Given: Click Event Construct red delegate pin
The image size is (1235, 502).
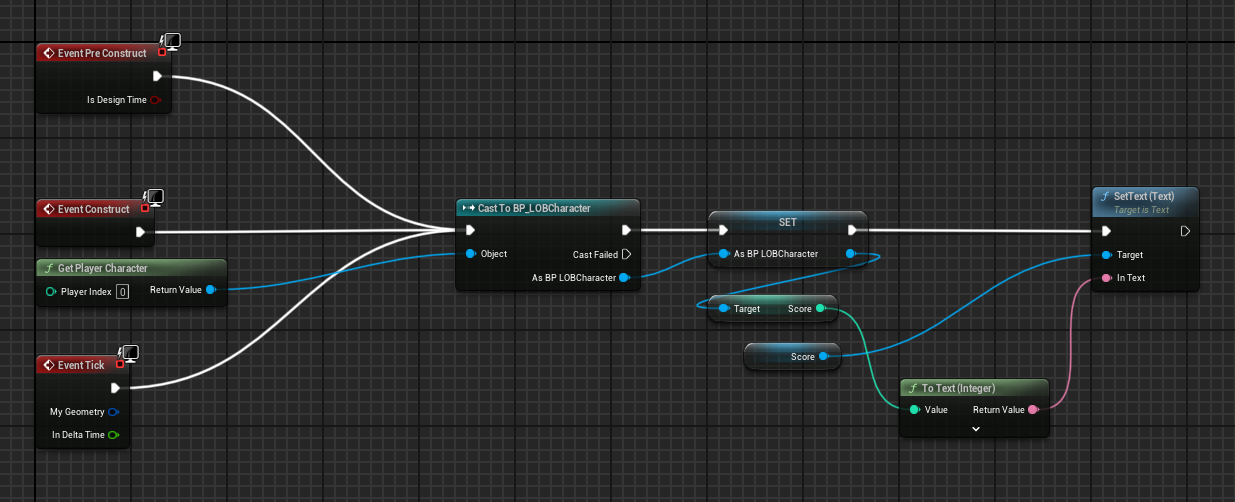Looking at the screenshot, I should point(146,208).
